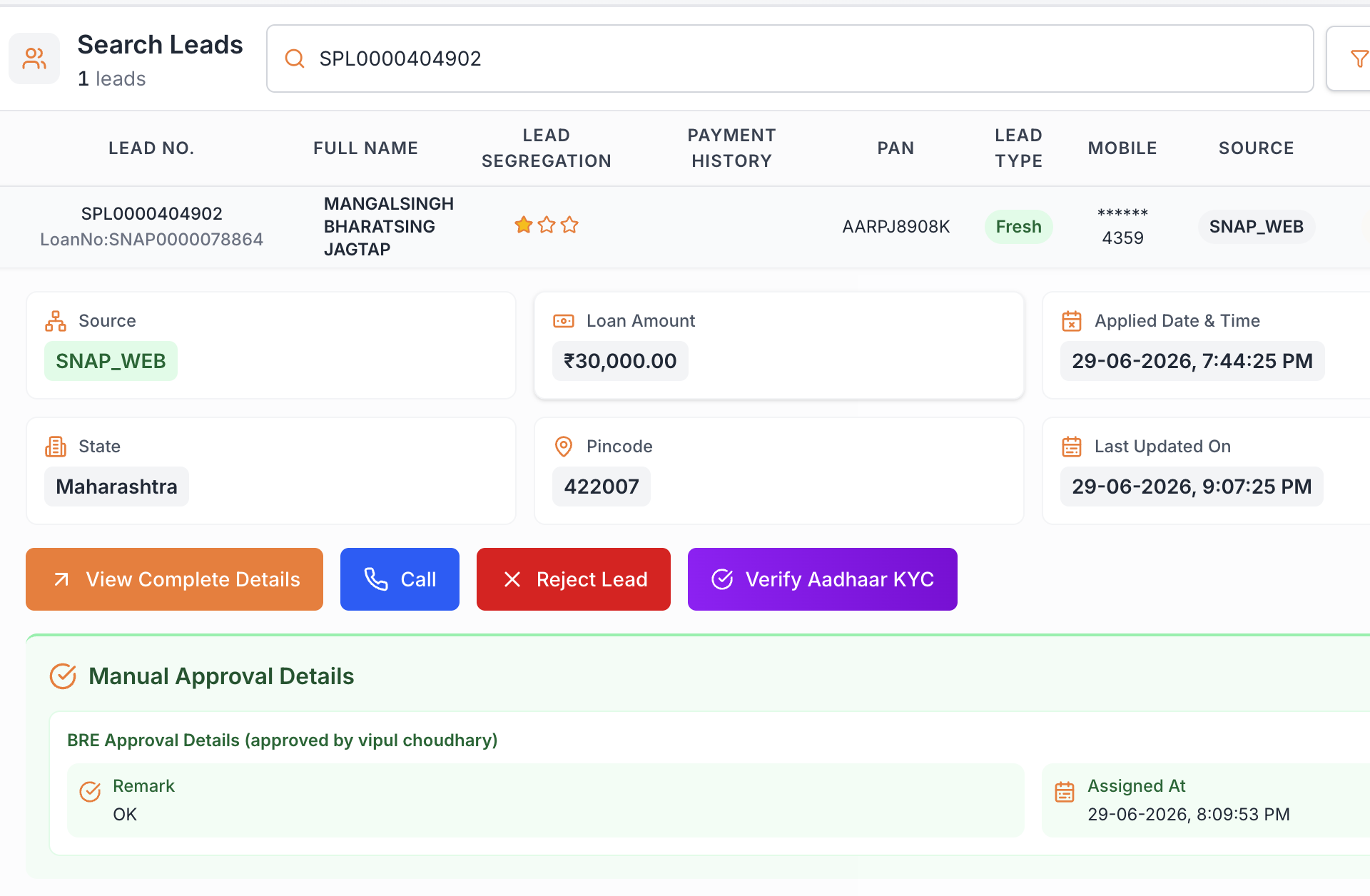The height and width of the screenshot is (896, 1370).
Task: Click the State building icon
Action: point(56,447)
